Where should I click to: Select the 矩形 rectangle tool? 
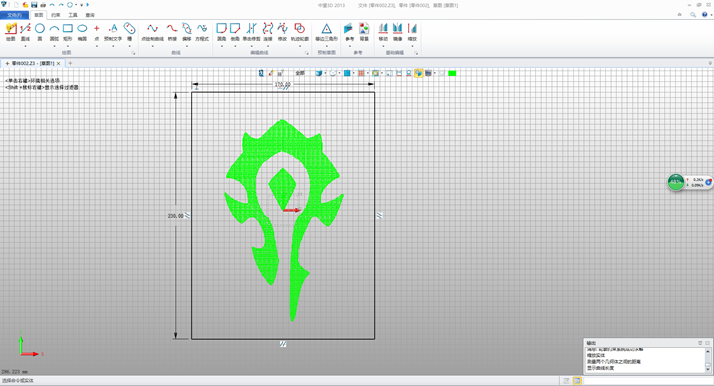click(68, 32)
